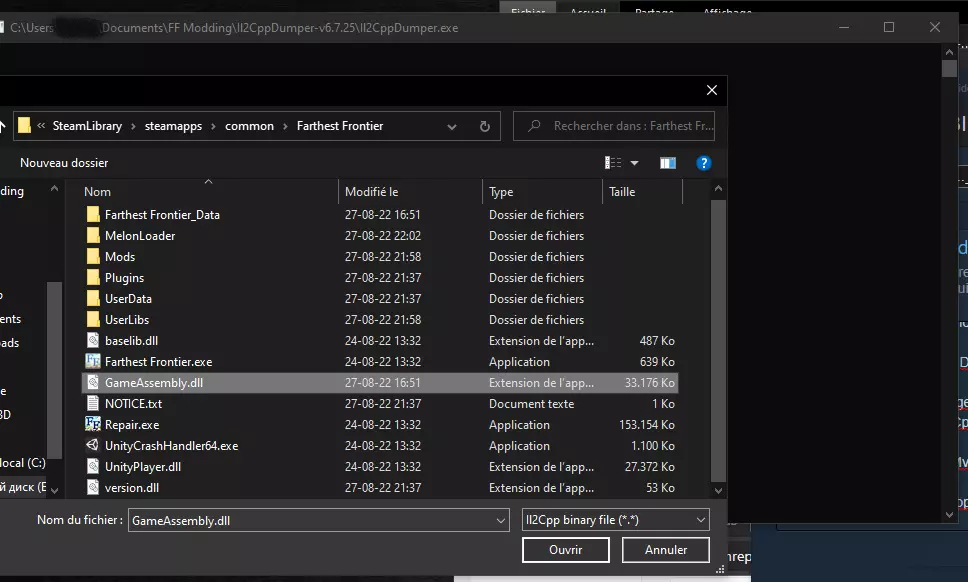This screenshot has width=968, height=582.
Task: Select the Repair.exe icon
Action: point(93,425)
